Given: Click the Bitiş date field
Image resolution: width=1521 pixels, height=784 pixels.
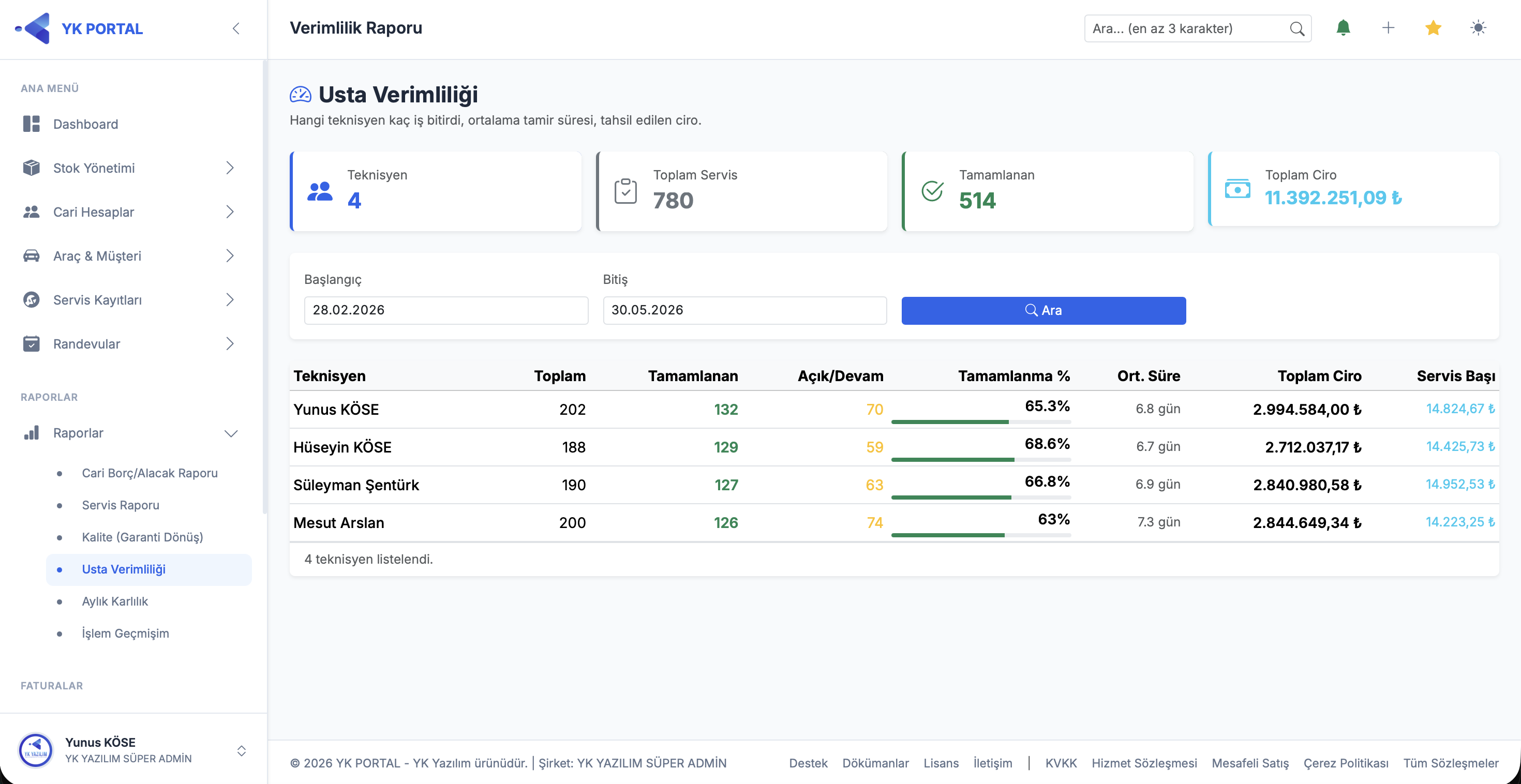Looking at the screenshot, I should 744,310.
